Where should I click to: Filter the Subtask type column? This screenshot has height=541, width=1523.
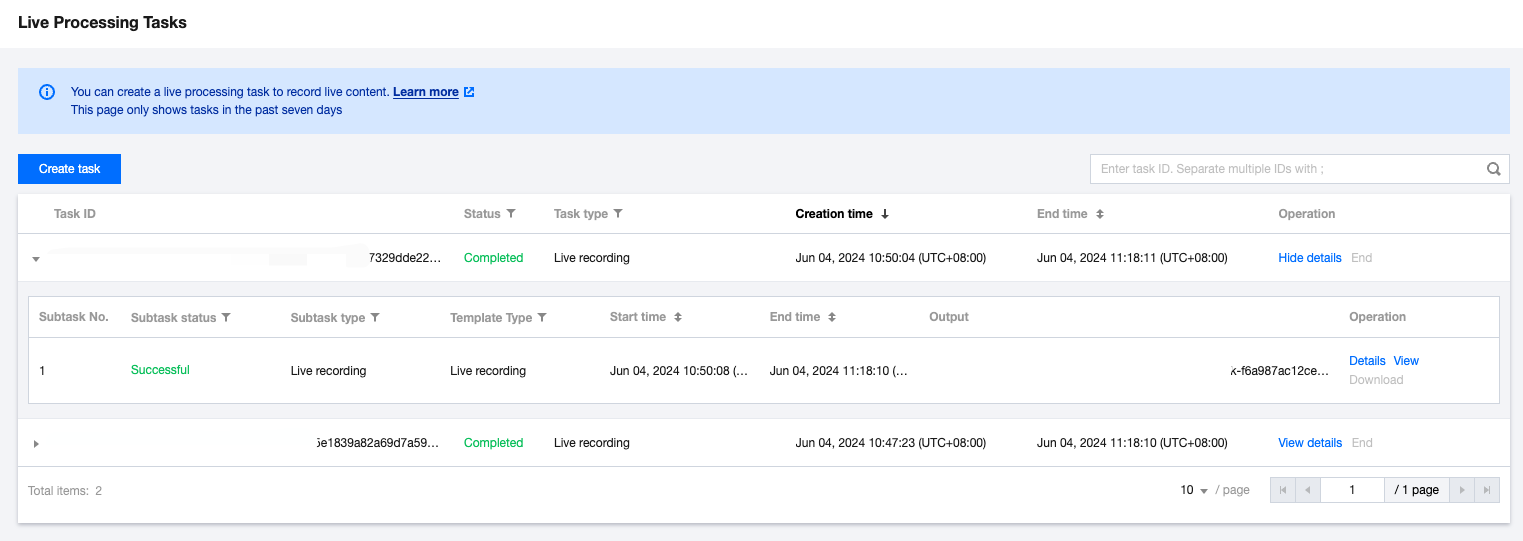(375, 318)
